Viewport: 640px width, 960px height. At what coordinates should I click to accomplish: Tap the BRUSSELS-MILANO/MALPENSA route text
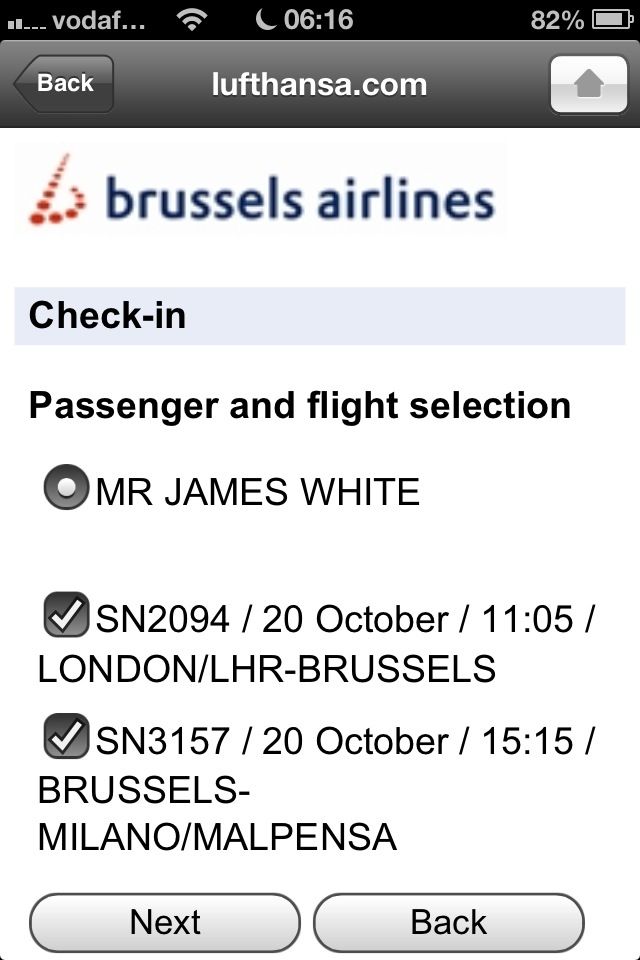(x=217, y=814)
